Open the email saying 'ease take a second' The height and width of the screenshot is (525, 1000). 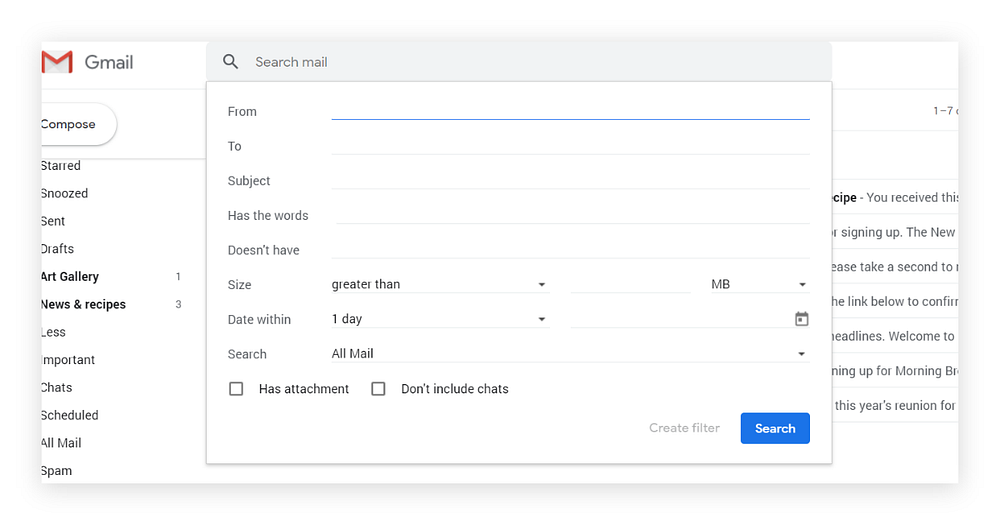point(895,267)
